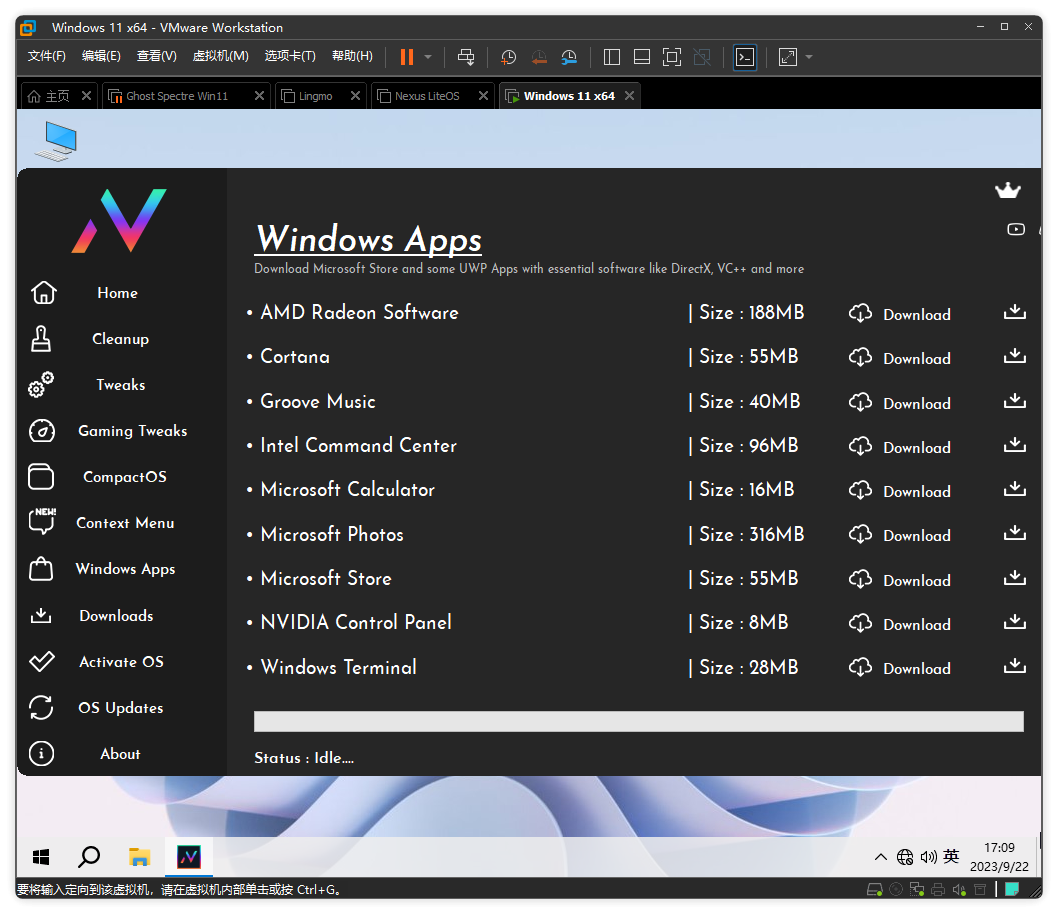Image resolution: width=1058 pixels, height=914 pixels.
Task: Click the cloud icon beside Microsoft Store
Action: [x=860, y=579]
